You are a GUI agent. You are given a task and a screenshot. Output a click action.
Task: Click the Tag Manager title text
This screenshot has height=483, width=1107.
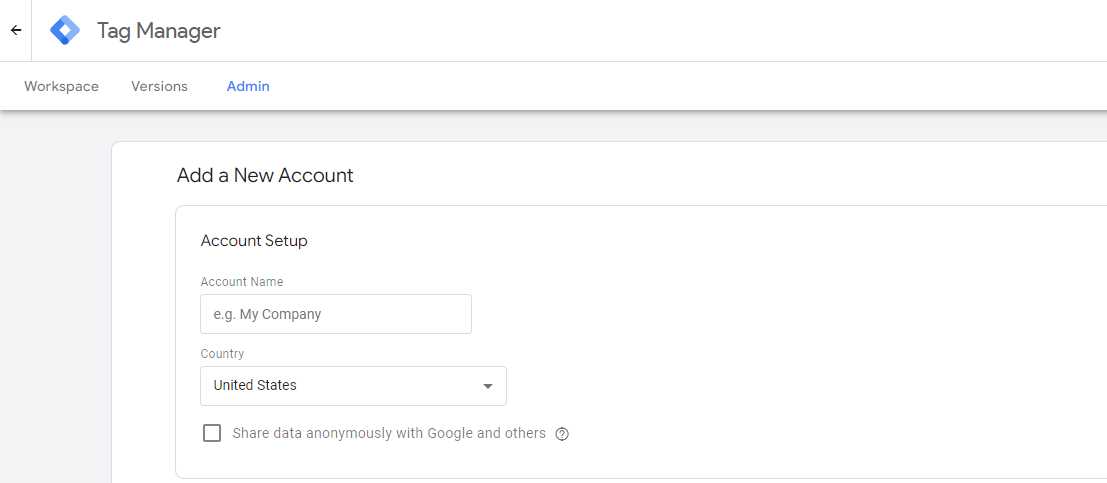158,31
